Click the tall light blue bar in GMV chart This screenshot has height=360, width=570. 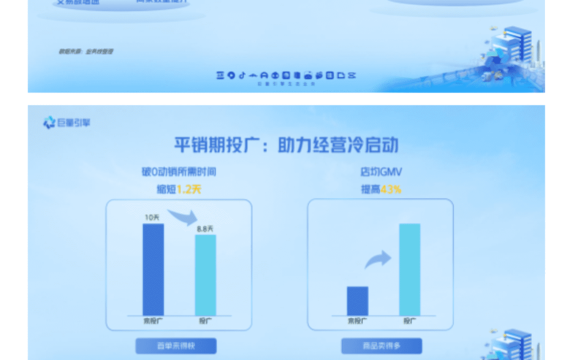tap(410, 269)
